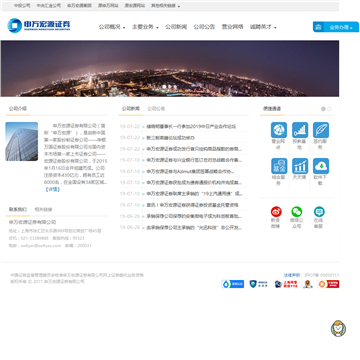Open the 在线客服 teal chat icon
The width and height of the screenshot is (360, 360).
point(319,212)
